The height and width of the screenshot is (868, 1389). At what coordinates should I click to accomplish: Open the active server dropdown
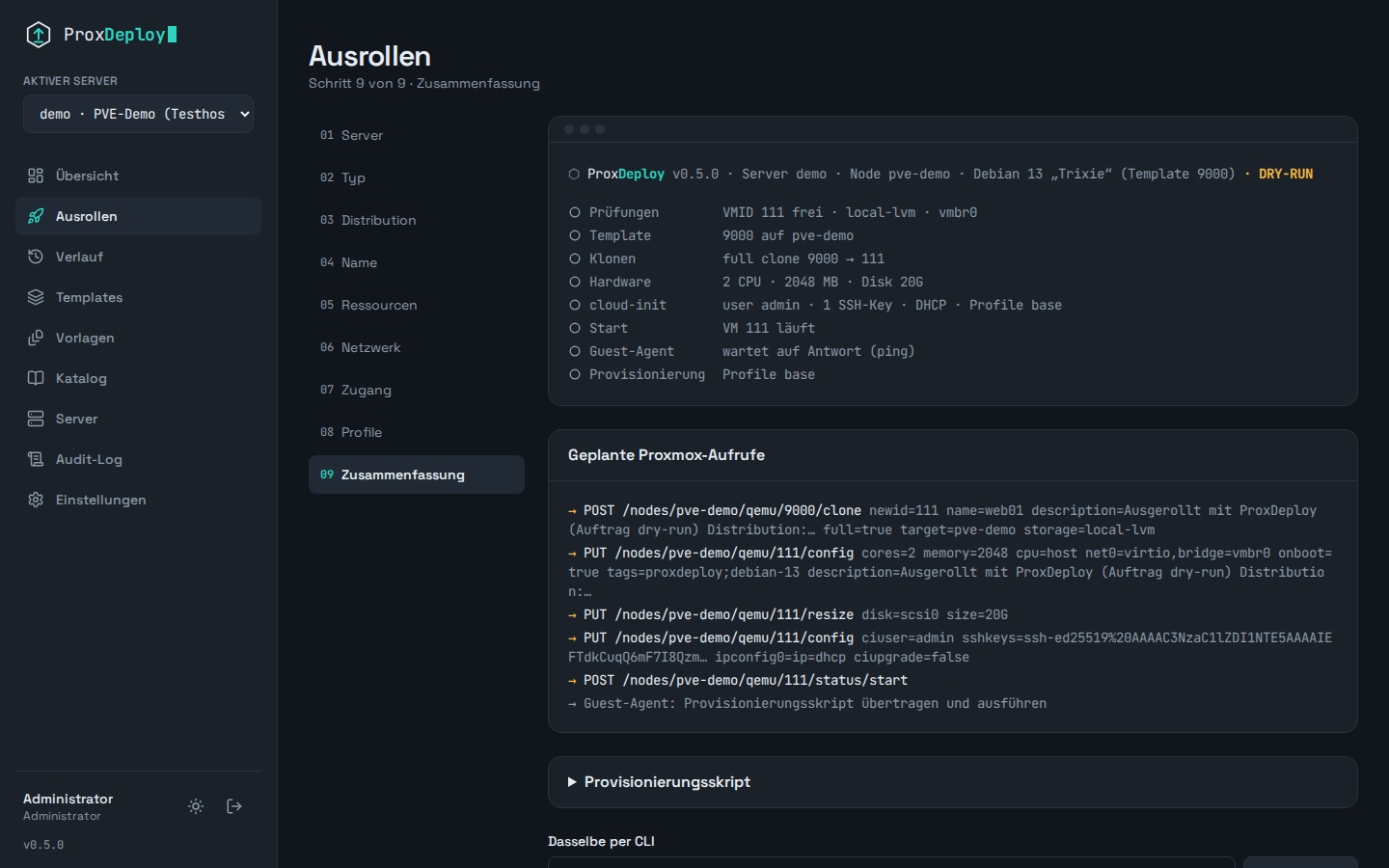pos(138,114)
